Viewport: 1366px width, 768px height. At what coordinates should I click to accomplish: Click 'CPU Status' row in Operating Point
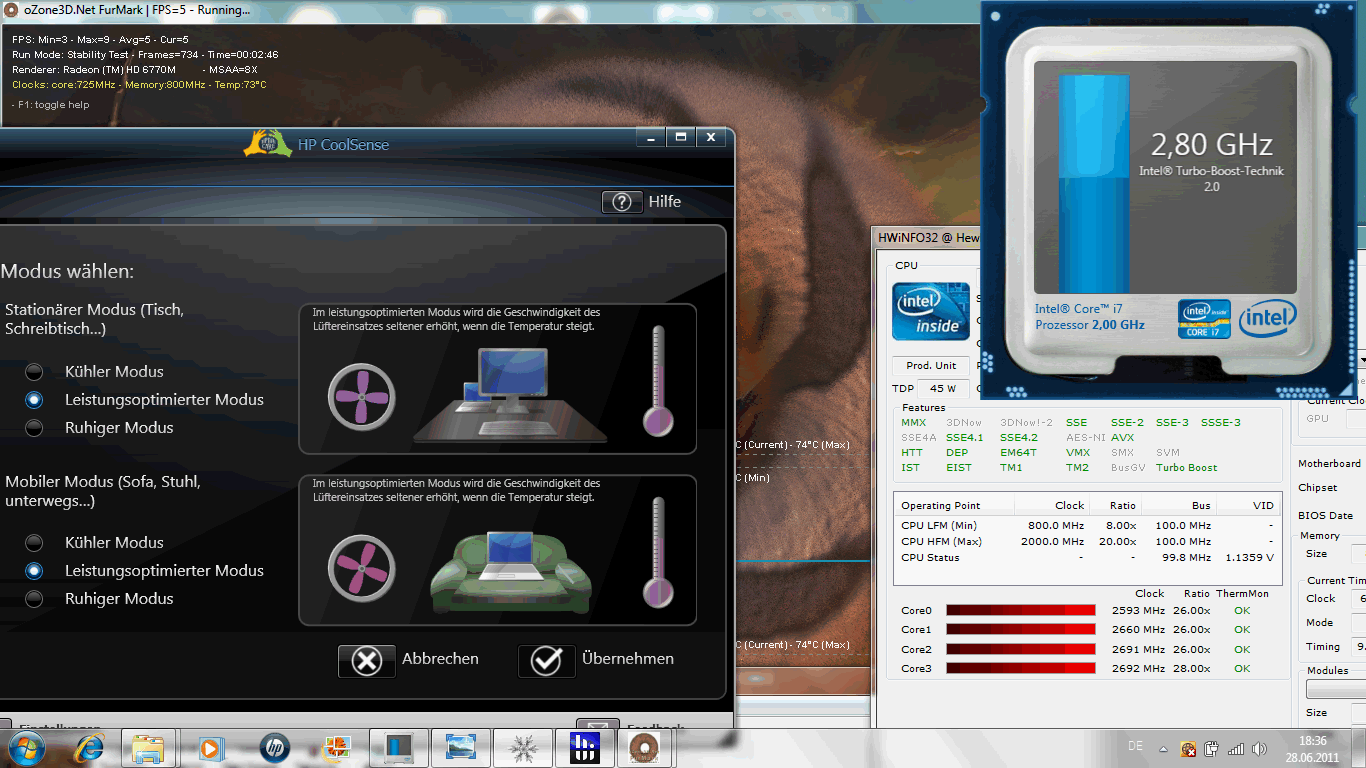point(1087,557)
